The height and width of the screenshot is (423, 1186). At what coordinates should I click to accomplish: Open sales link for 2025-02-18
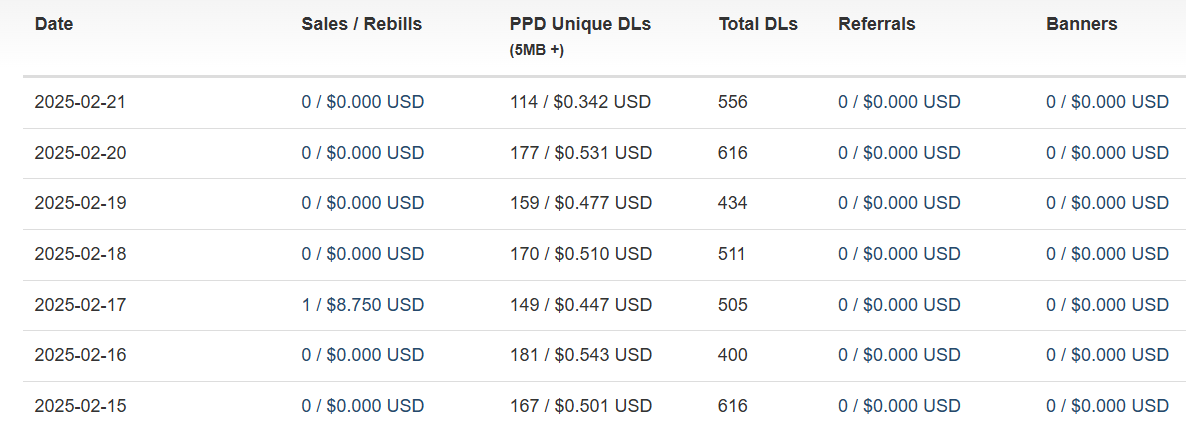(x=362, y=253)
